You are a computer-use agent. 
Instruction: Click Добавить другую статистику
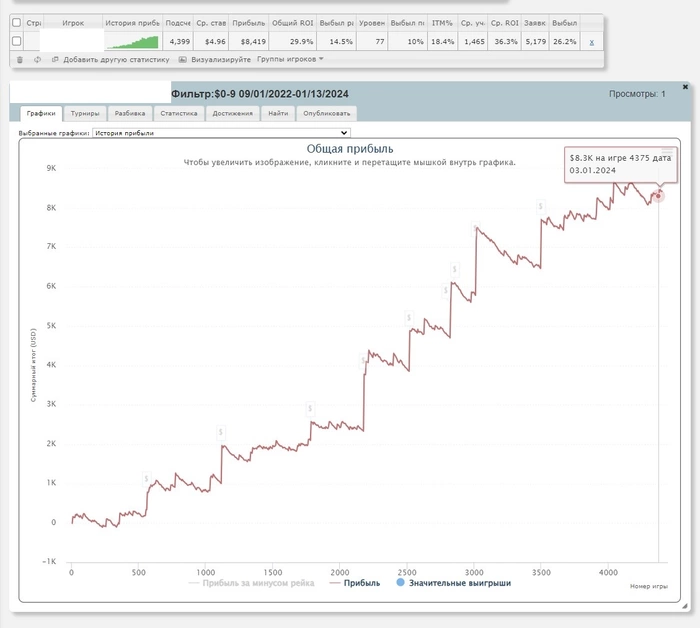click(116, 59)
